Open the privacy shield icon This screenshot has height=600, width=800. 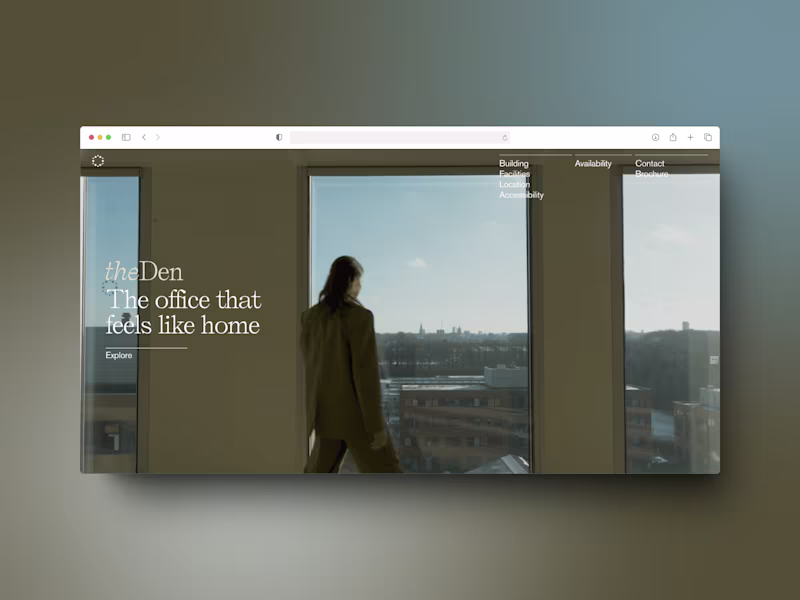coord(279,137)
